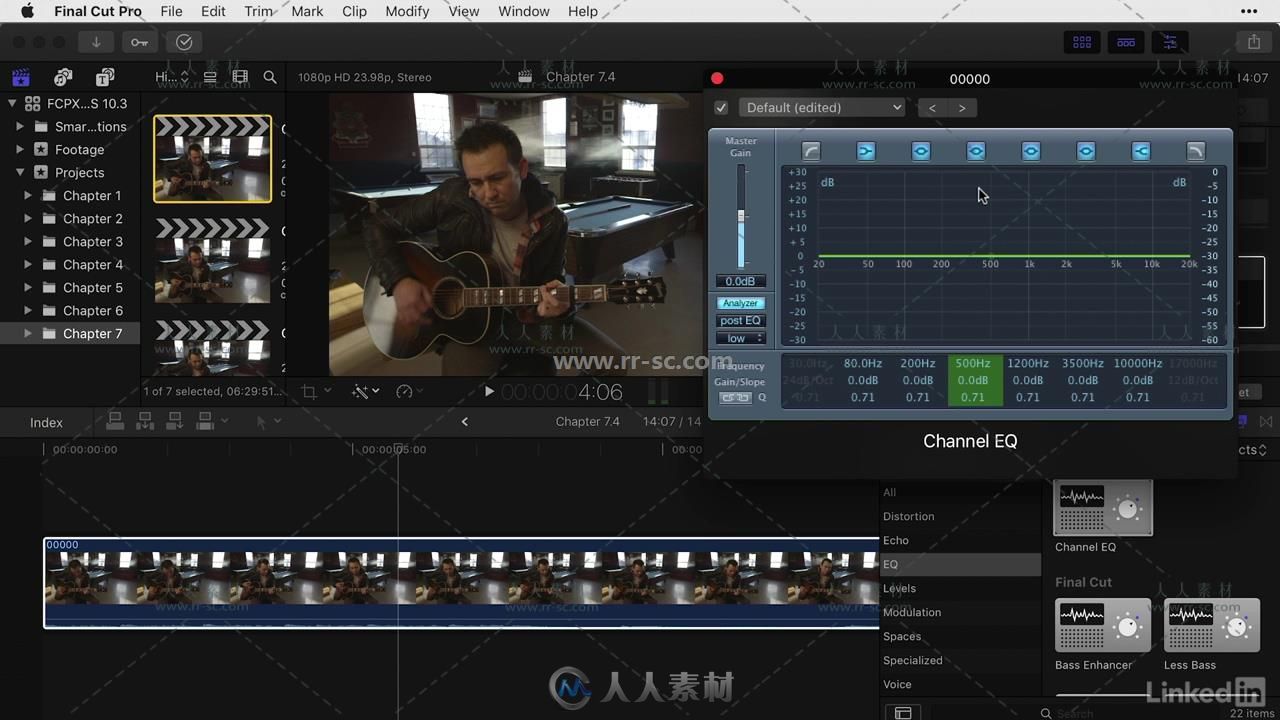Click the timeline history back arrow

coord(464,422)
